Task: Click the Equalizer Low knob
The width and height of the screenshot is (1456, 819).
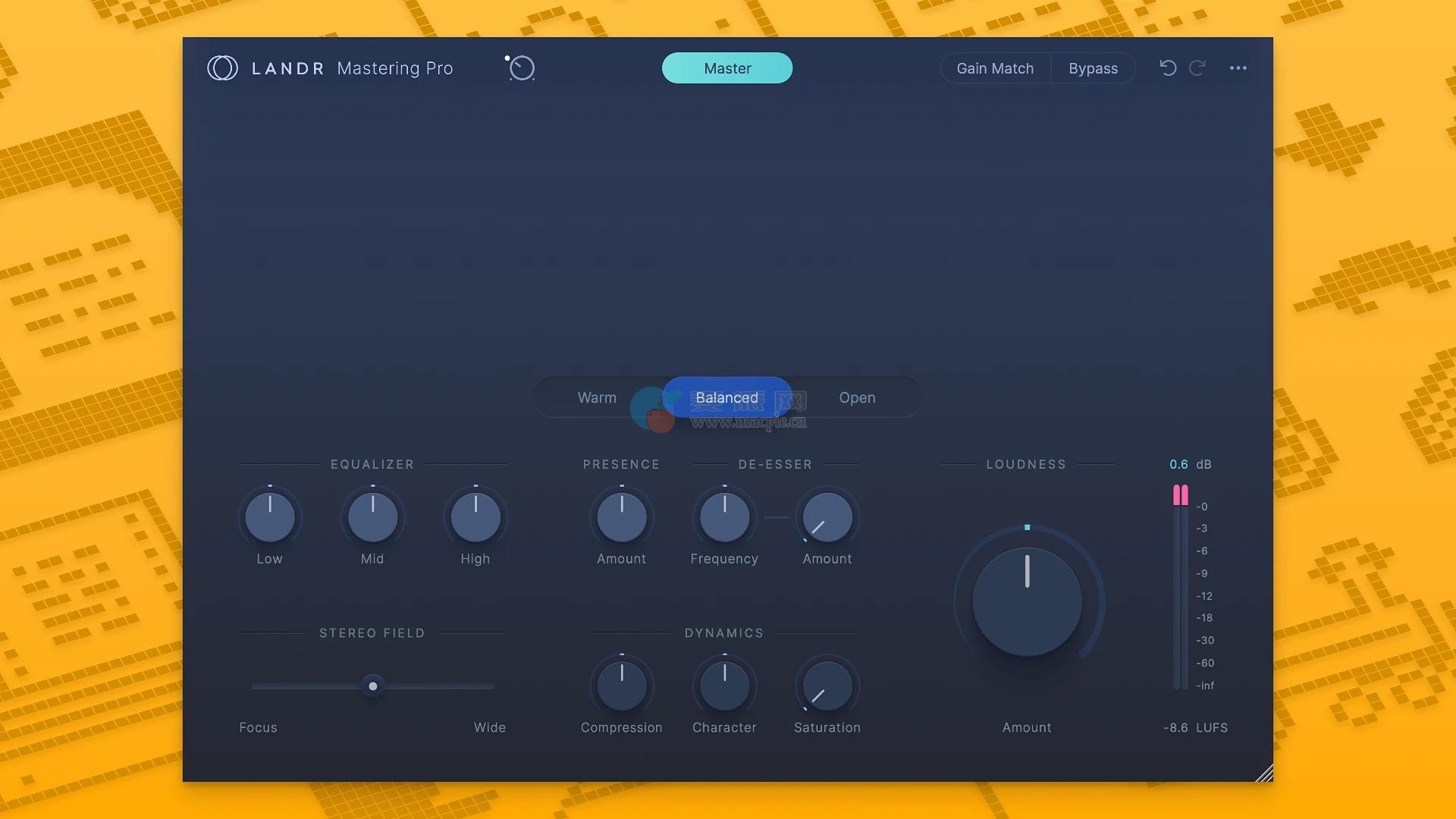Action: [269, 517]
